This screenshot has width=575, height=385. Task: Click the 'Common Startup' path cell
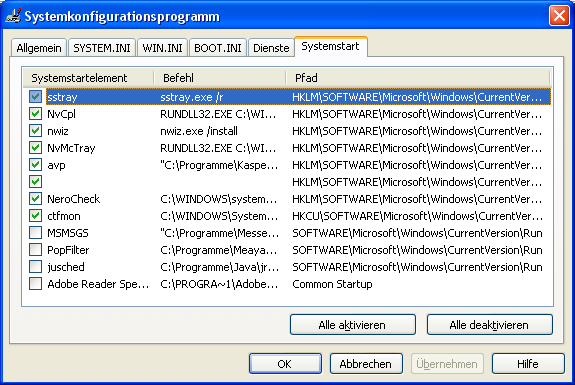pos(332,284)
